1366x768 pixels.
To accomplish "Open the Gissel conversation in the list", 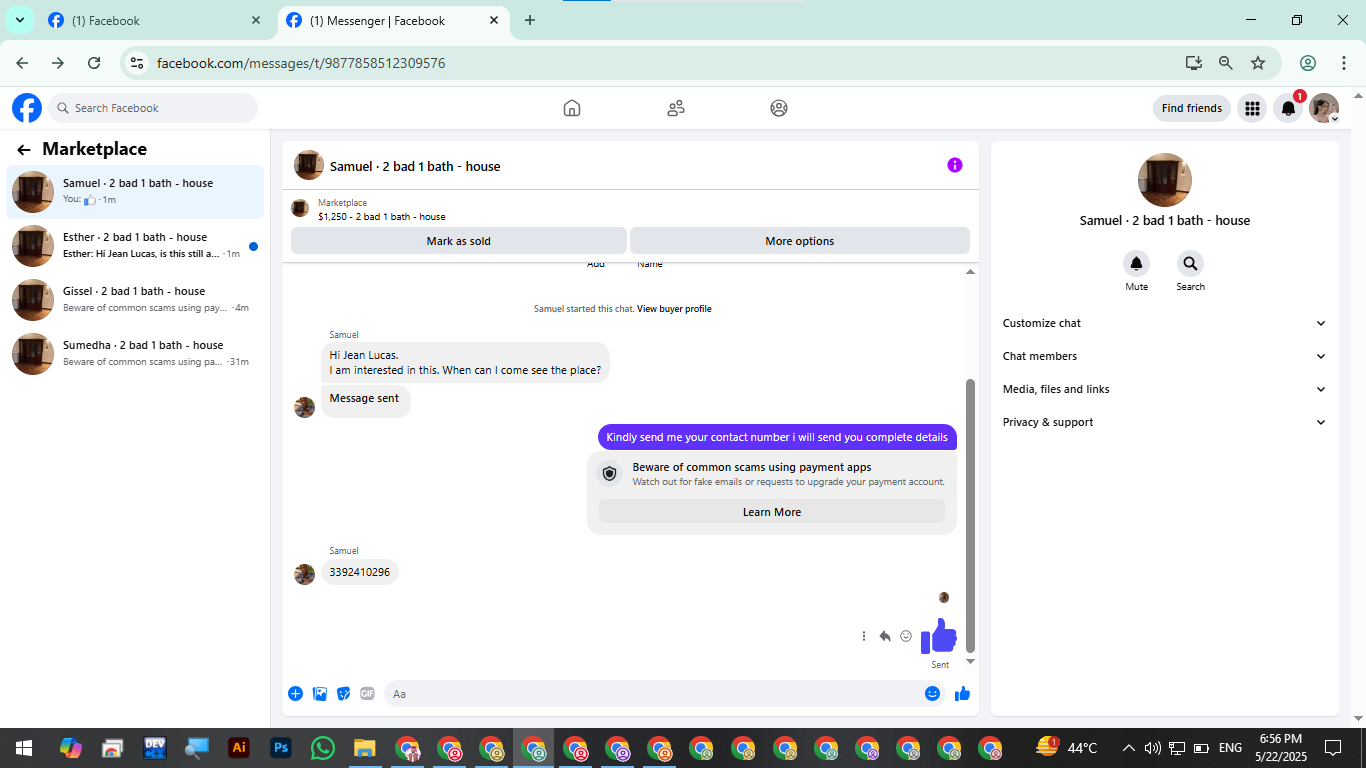I will click(135, 299).
